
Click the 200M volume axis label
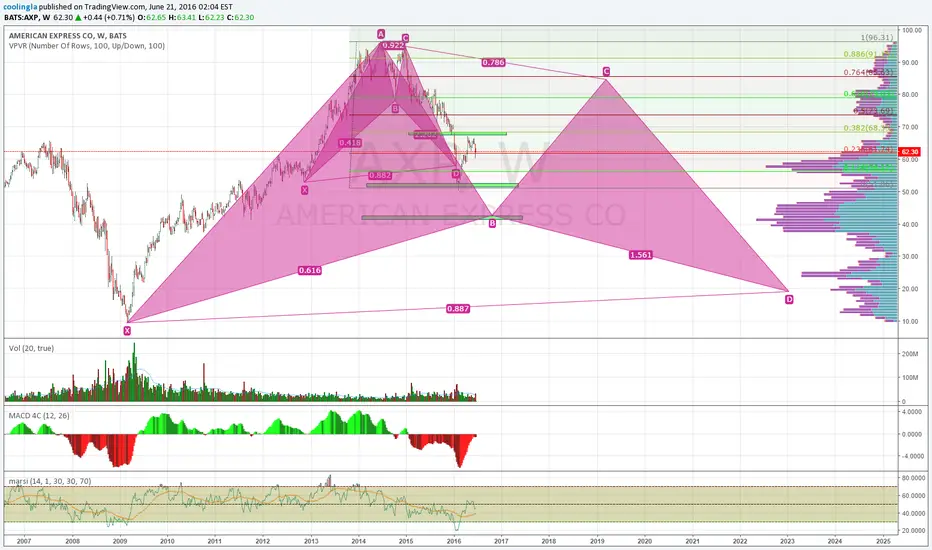point(910,354)
